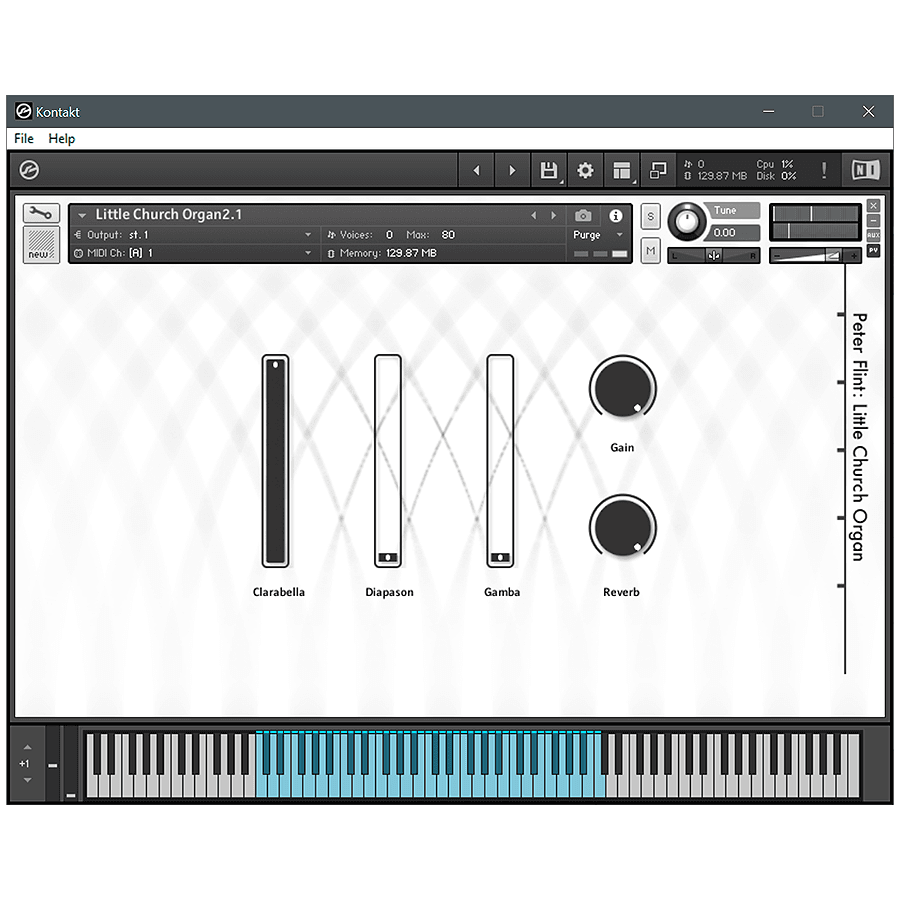The image size is (900, 900).
Task: Minimize the Kontakt window
Action: point(769,111)
